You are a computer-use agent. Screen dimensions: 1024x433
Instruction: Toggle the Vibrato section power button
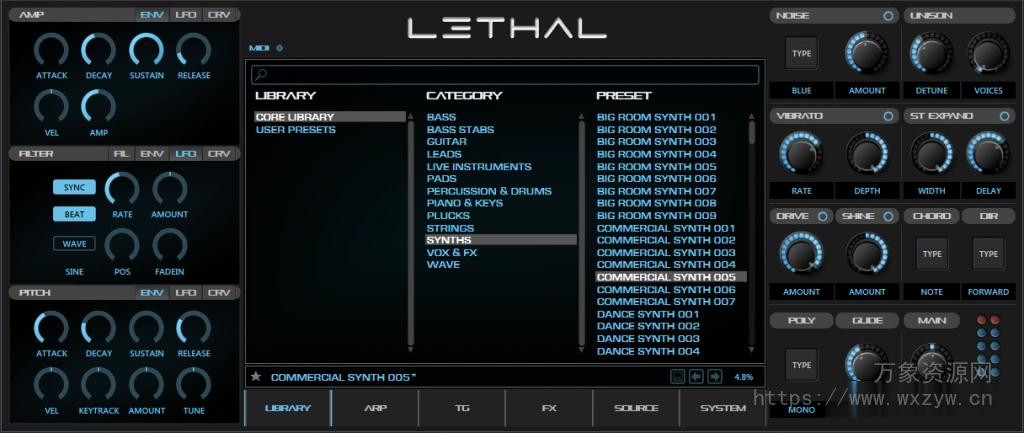pyautogui.click(x=888, y=116)
